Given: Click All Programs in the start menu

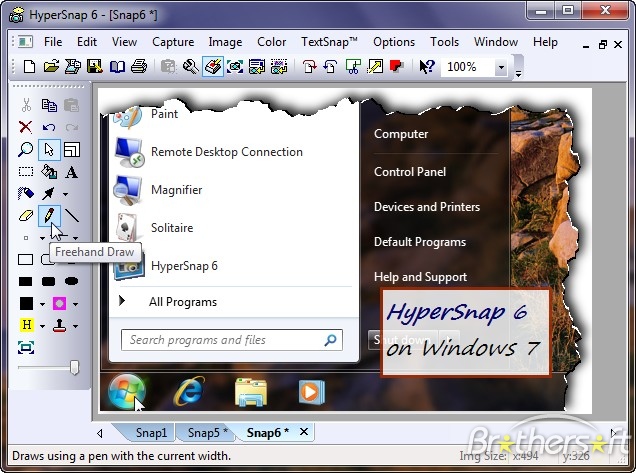Looking at the screenshot, I should pyautogui.click(x=182, y=302).
